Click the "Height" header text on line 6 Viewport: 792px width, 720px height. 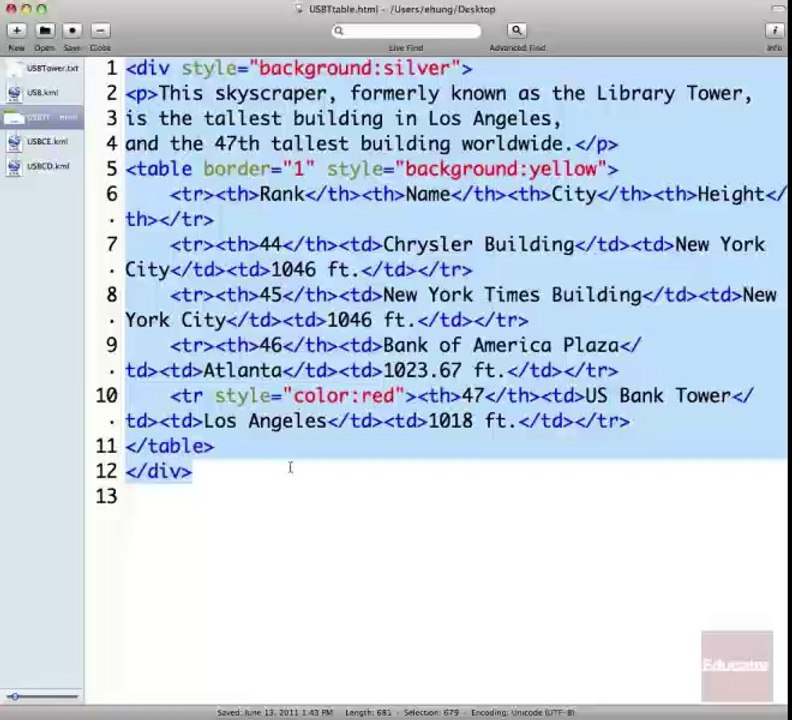coord(731,194)
